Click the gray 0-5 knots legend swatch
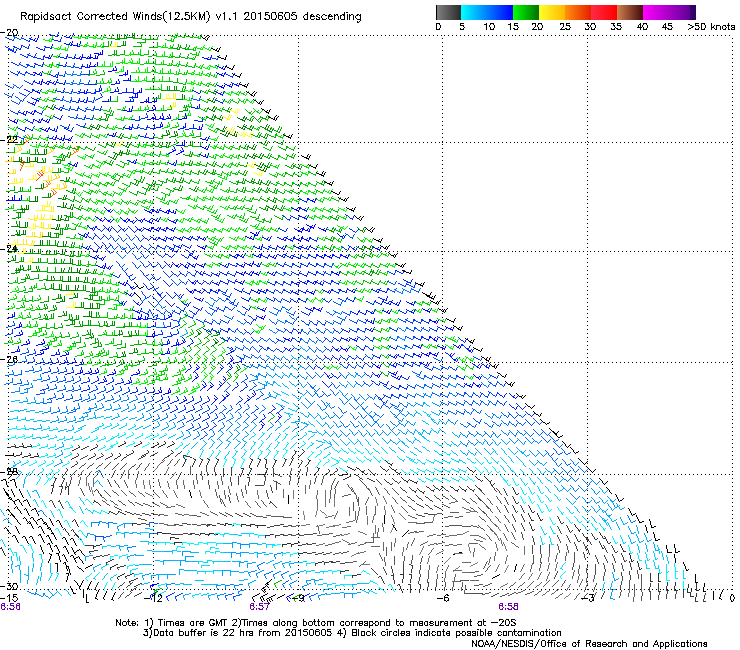Image resolution: width=740 pixels, height=650 pixels. [x=448, y=12]
